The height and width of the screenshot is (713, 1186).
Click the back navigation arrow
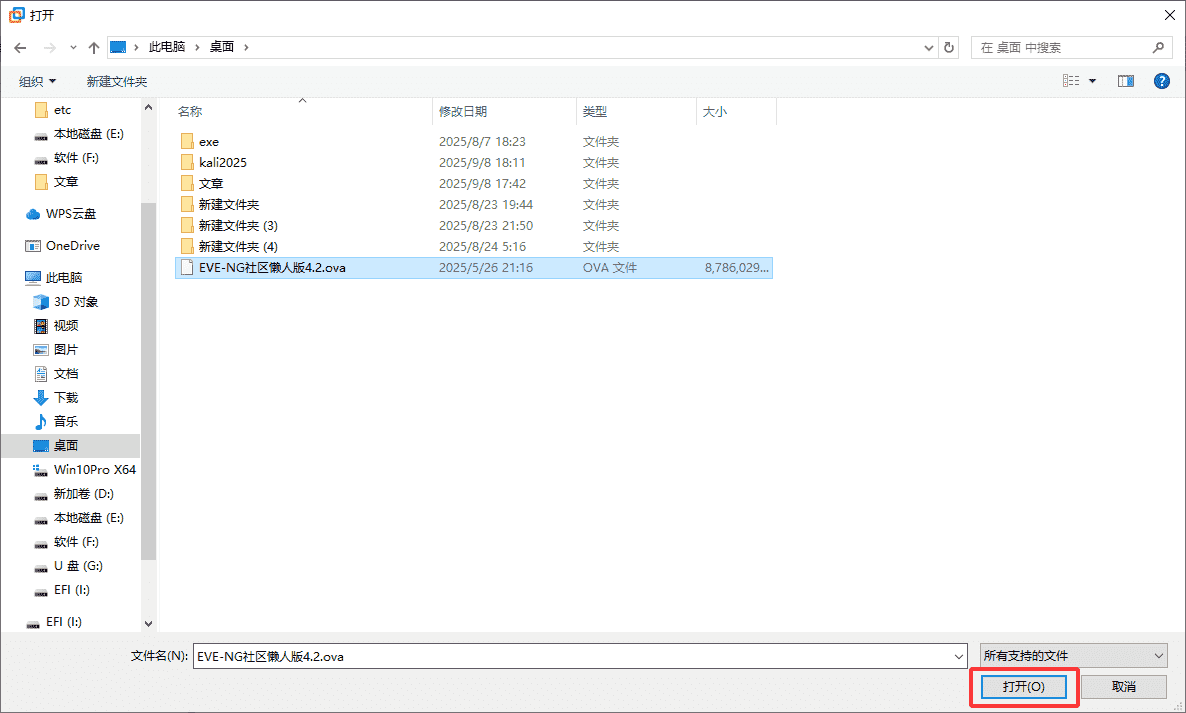click(19, 47)
